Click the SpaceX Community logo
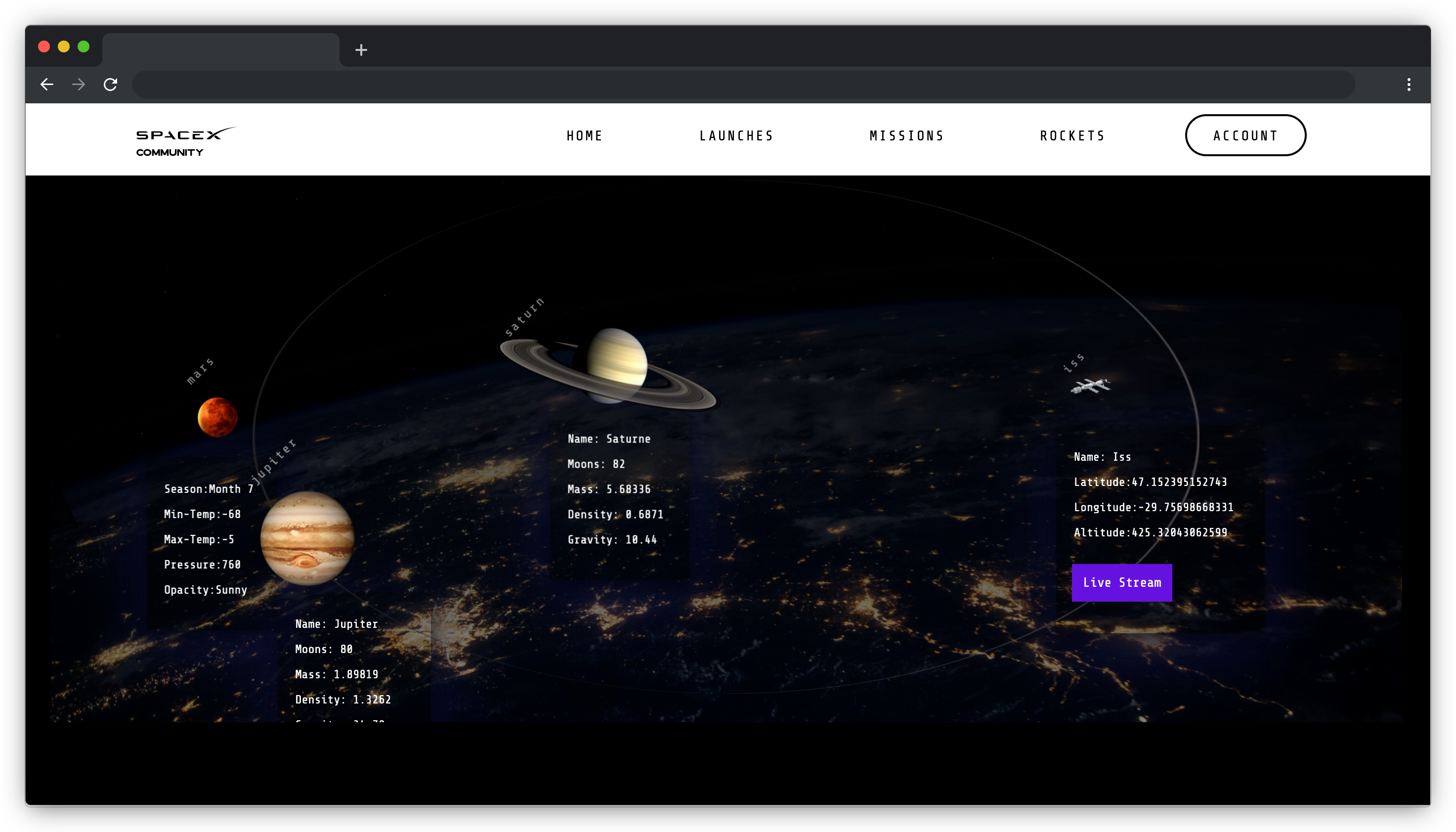This screenshot has width=1456, height=832. click(x=183, y=140)
